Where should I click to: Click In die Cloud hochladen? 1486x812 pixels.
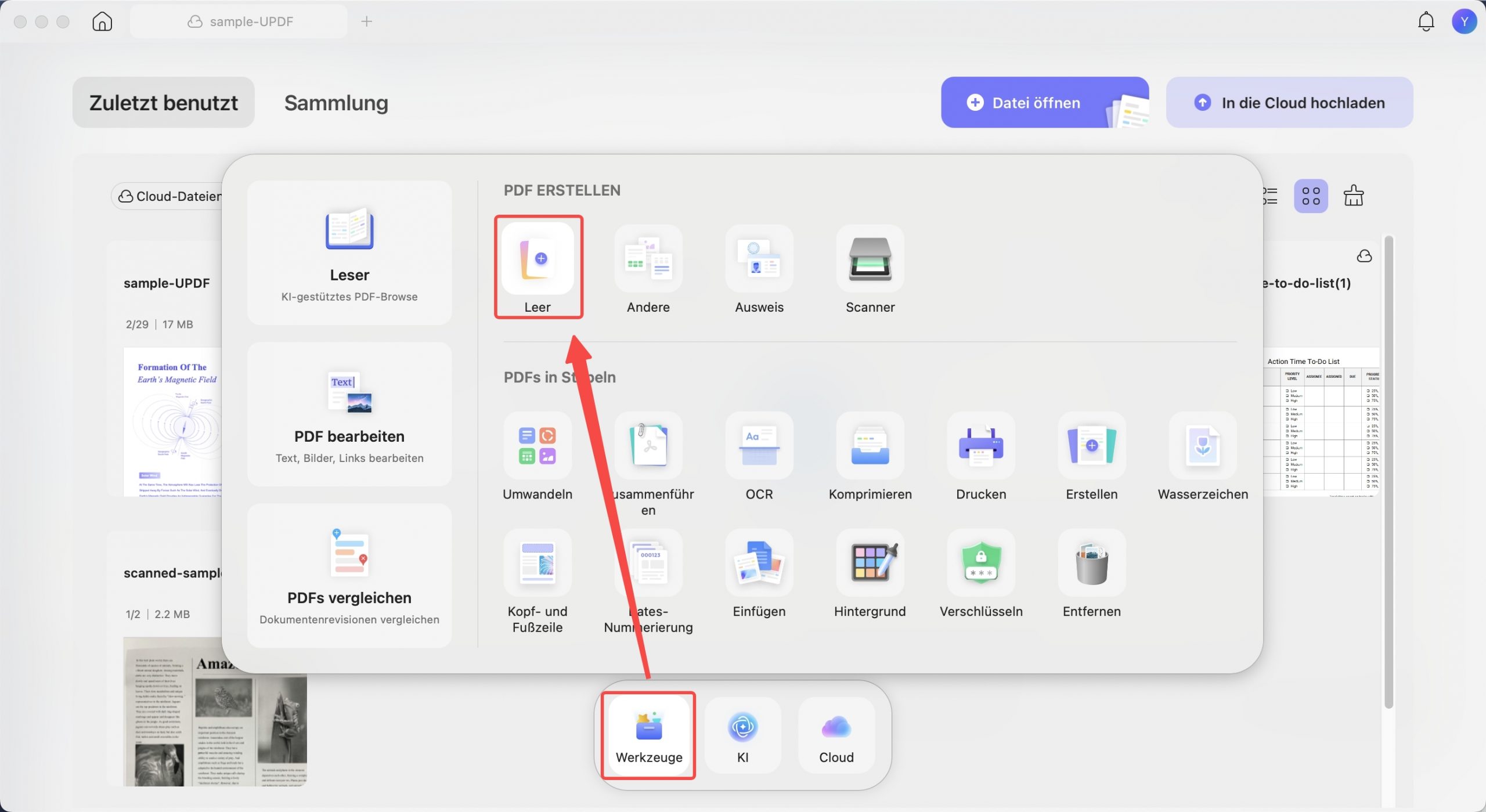[x=1289, y=102]
